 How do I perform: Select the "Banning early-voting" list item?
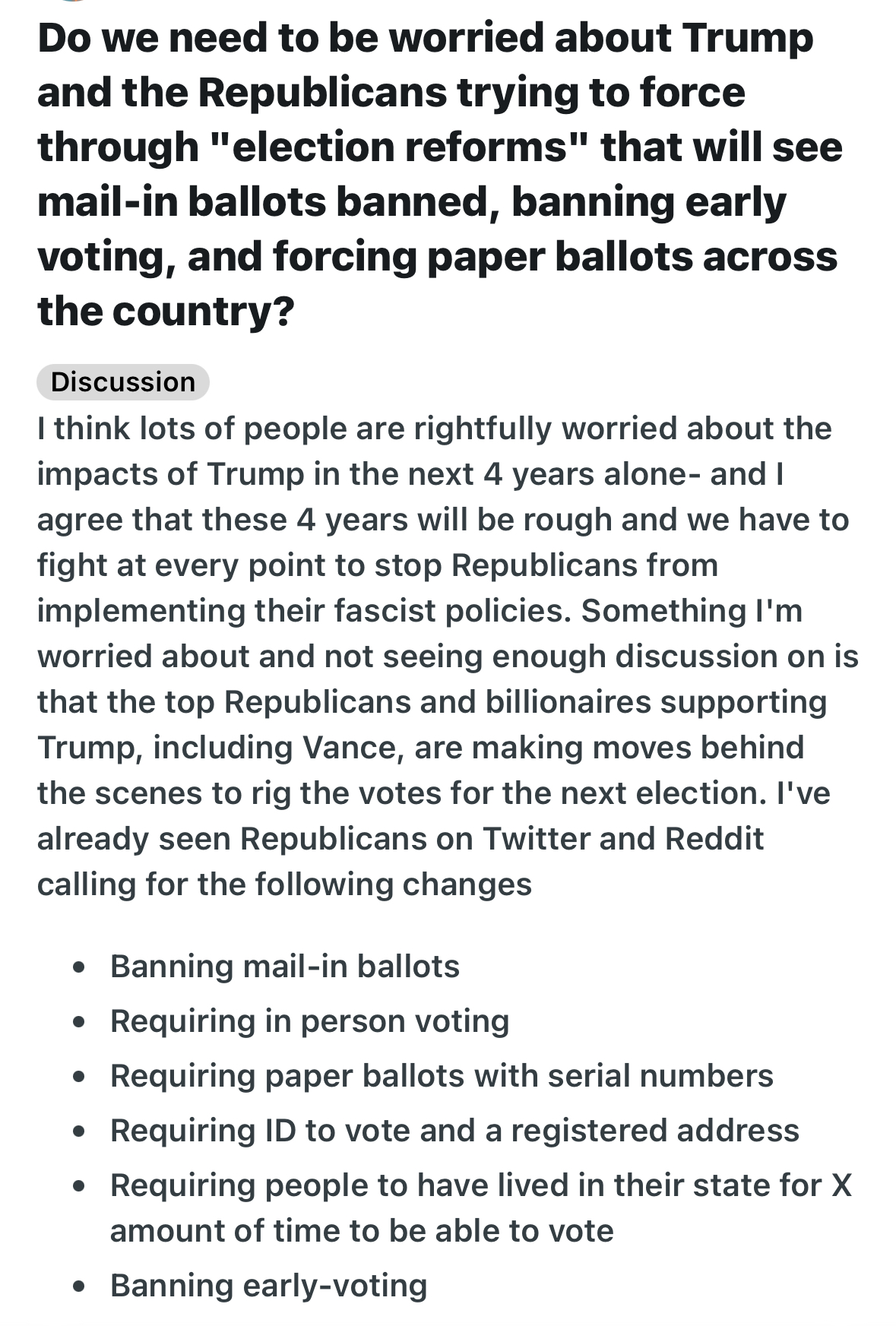pyautogui.click(x=268, y=1285)
